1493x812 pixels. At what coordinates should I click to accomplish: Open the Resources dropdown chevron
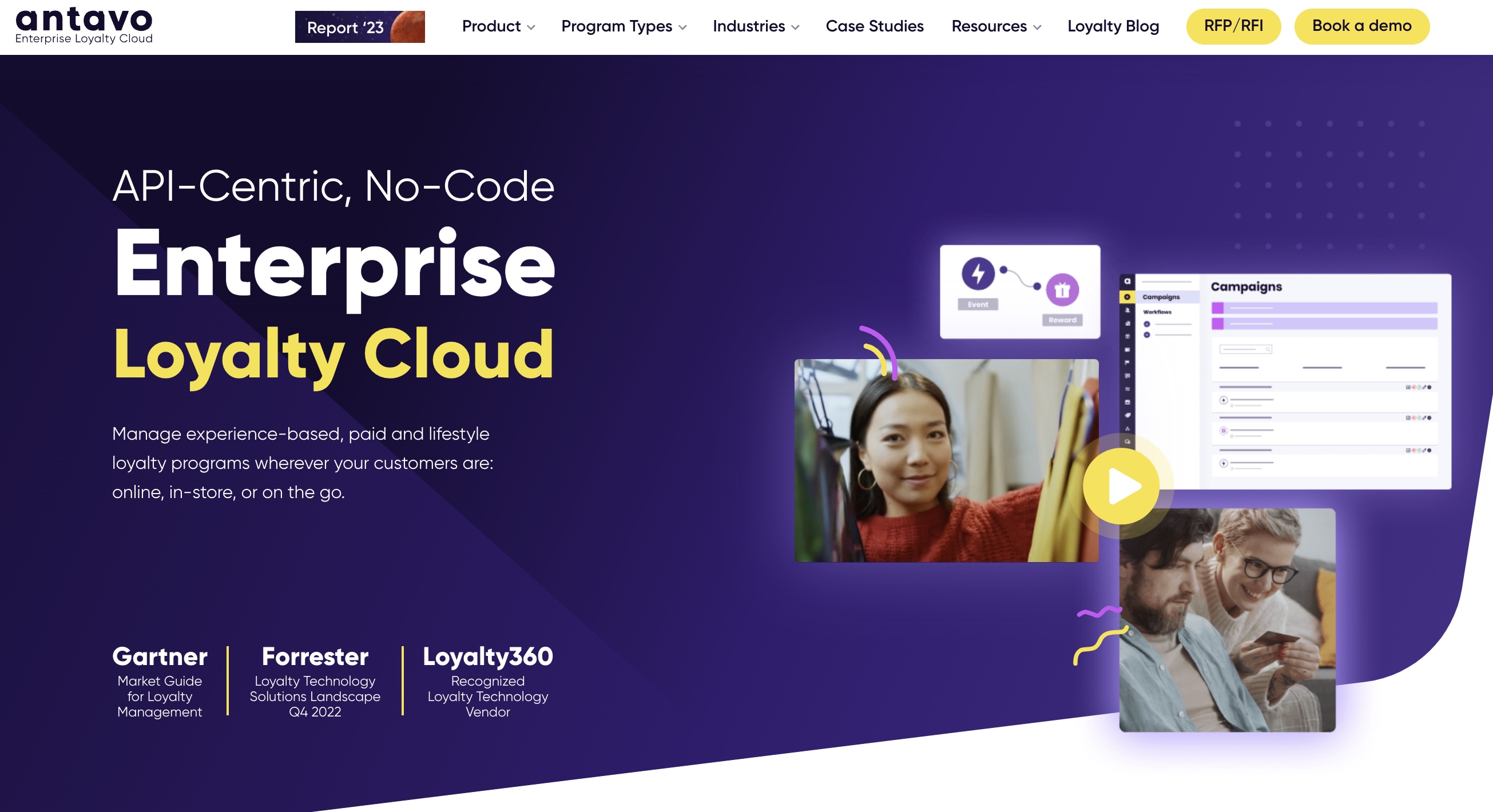[x=1037, y=27]
